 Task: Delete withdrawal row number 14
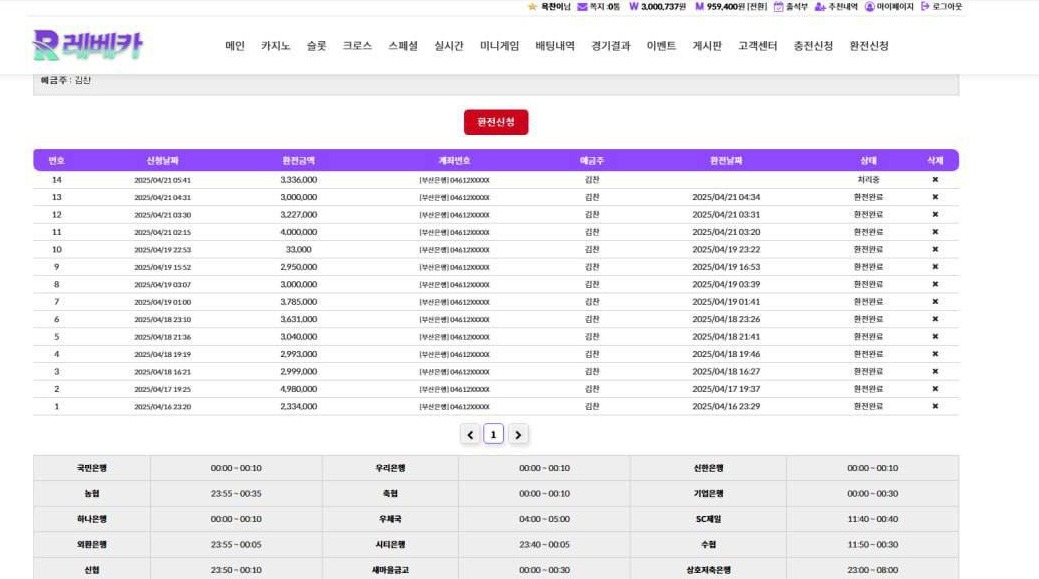click(x=935, y=180)
